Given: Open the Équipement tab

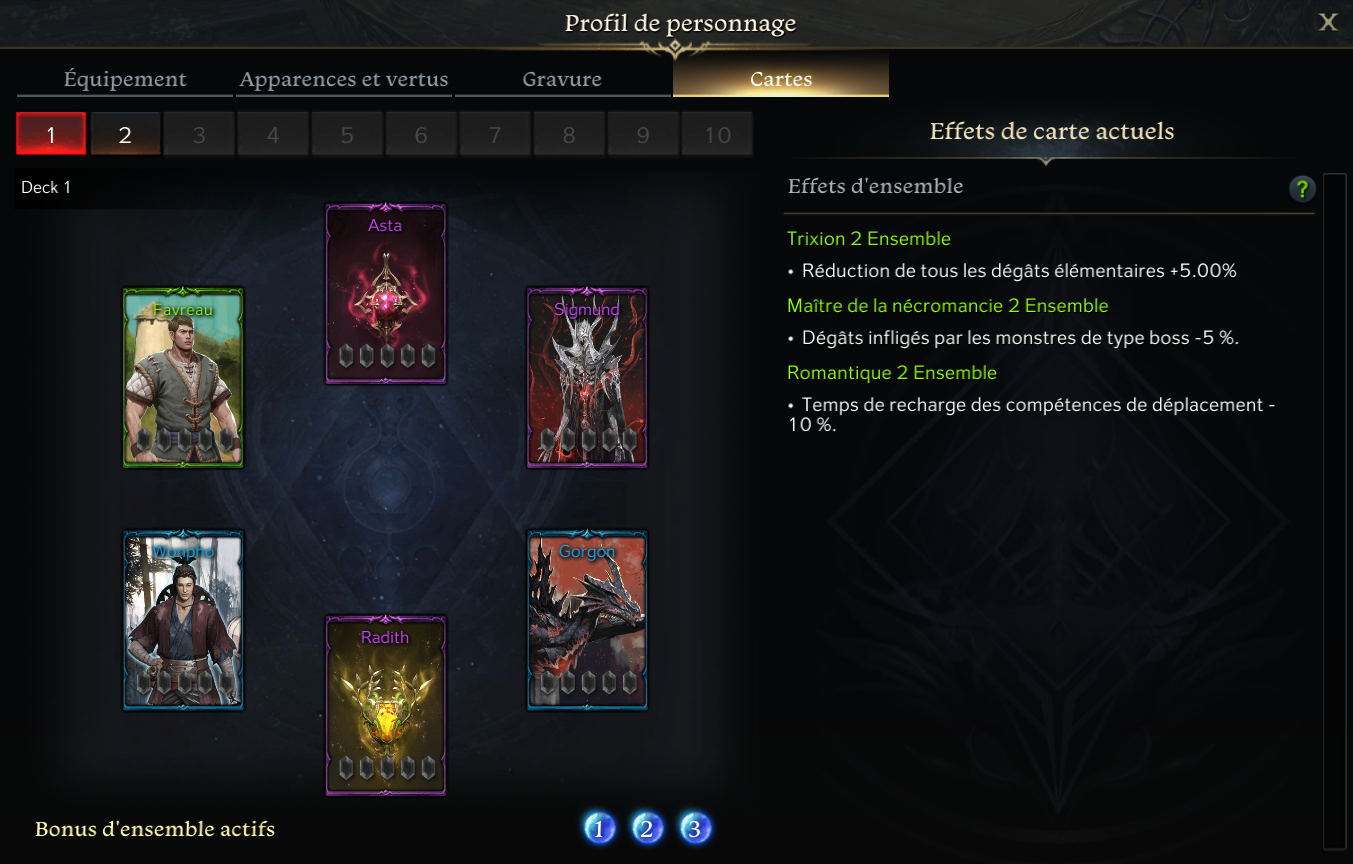Looking at the screenshot, I should click(125, 79).
